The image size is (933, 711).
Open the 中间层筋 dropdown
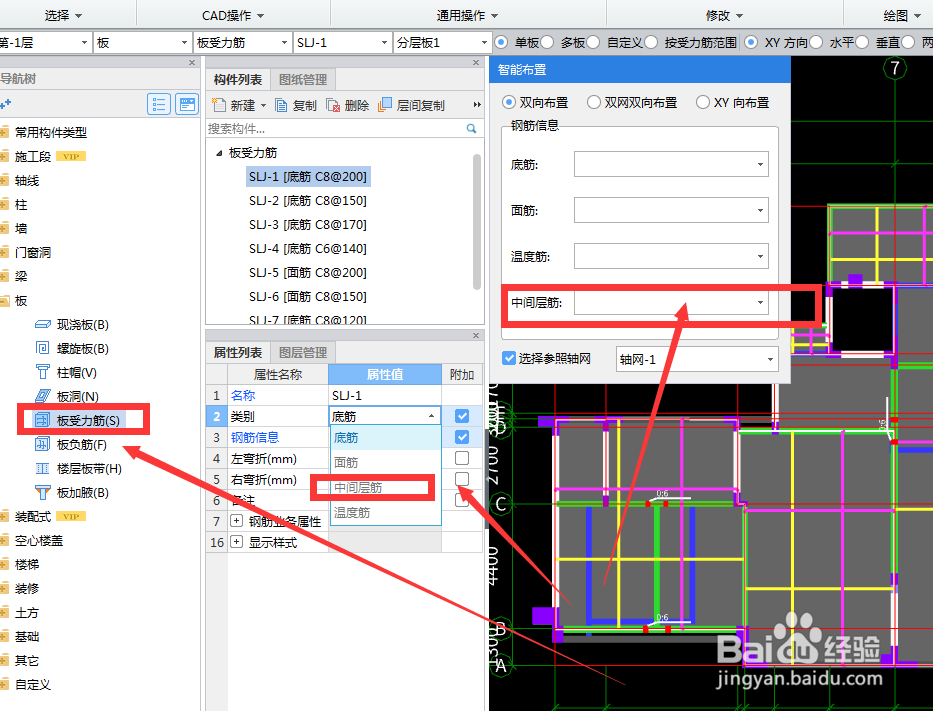point(670,301)
